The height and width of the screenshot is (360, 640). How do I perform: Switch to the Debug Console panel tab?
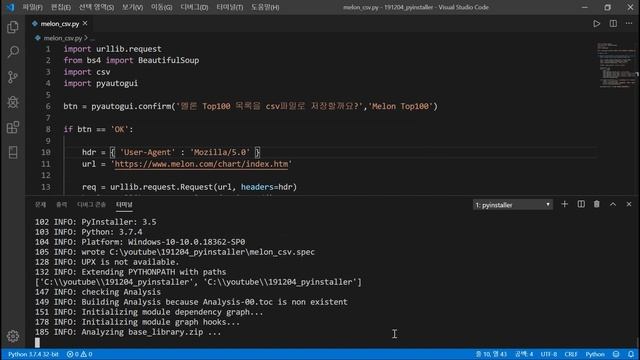(x=91, y=204)
